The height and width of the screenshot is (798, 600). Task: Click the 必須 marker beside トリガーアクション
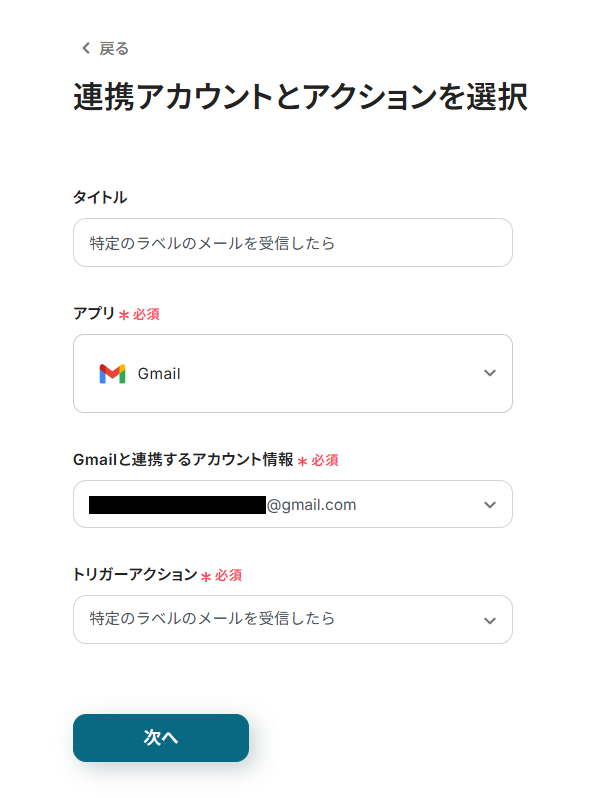[228, 575]
